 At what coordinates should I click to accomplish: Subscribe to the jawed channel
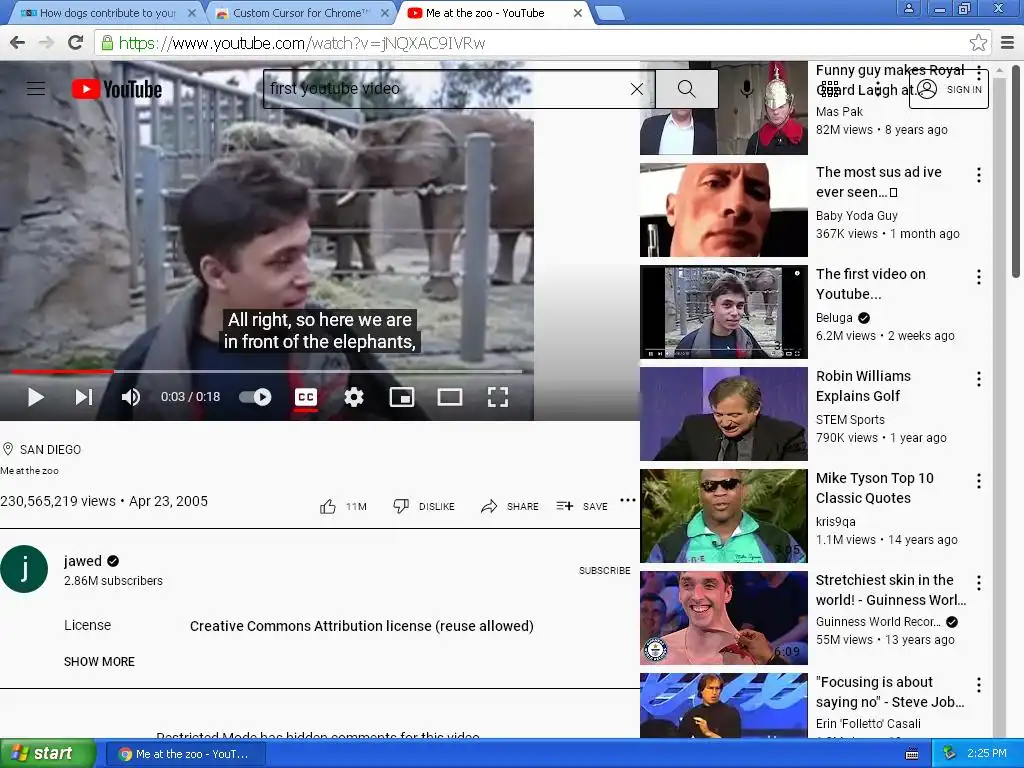(605, 570)
